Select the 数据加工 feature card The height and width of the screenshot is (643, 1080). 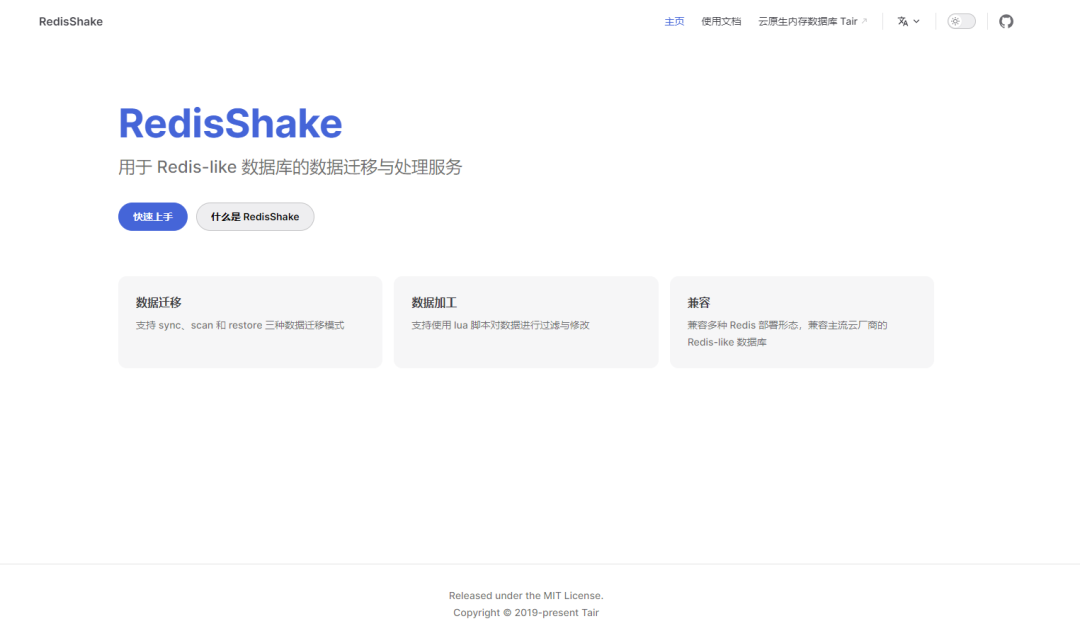[526, 322]
